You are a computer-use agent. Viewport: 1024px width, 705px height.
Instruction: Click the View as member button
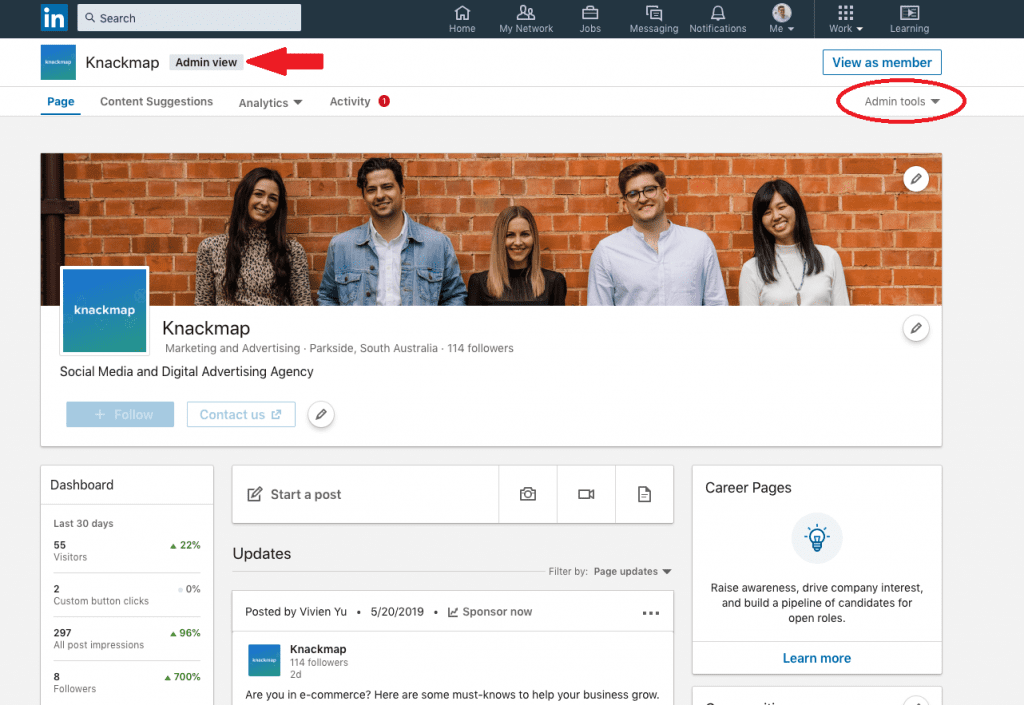pos(882,62)
